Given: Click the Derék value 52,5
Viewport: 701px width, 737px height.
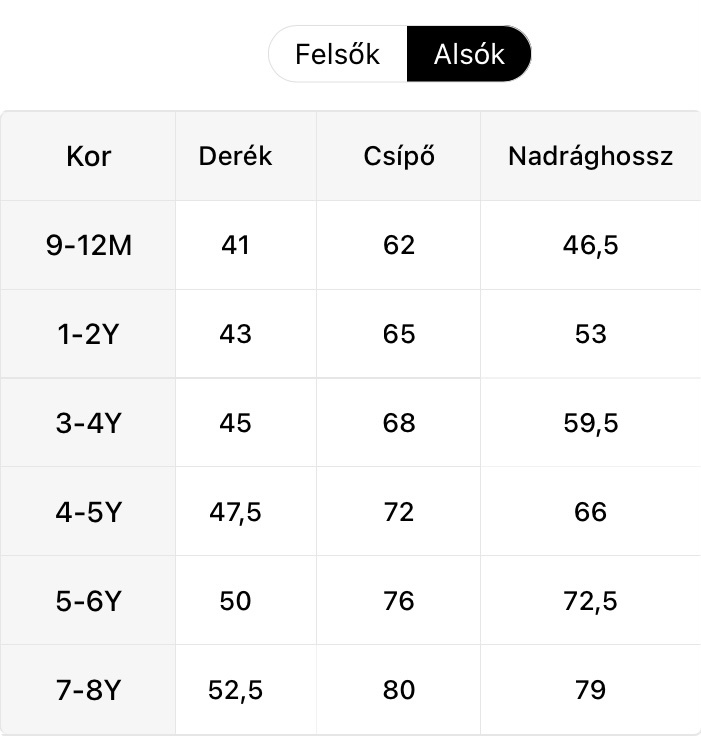Looking at the screenshot, I should [235, 690].
